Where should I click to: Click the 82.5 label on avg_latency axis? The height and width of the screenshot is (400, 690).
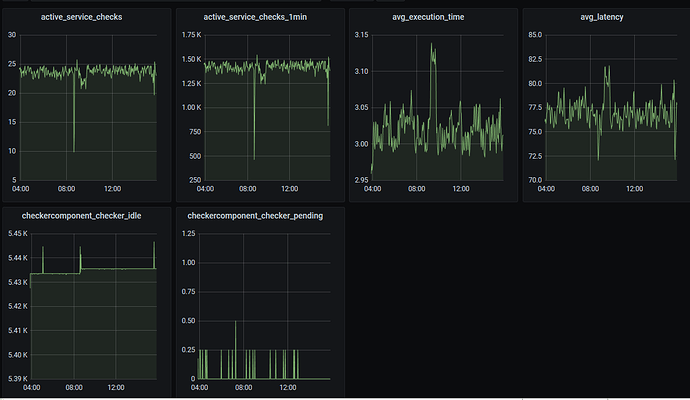tap(535, 59)
